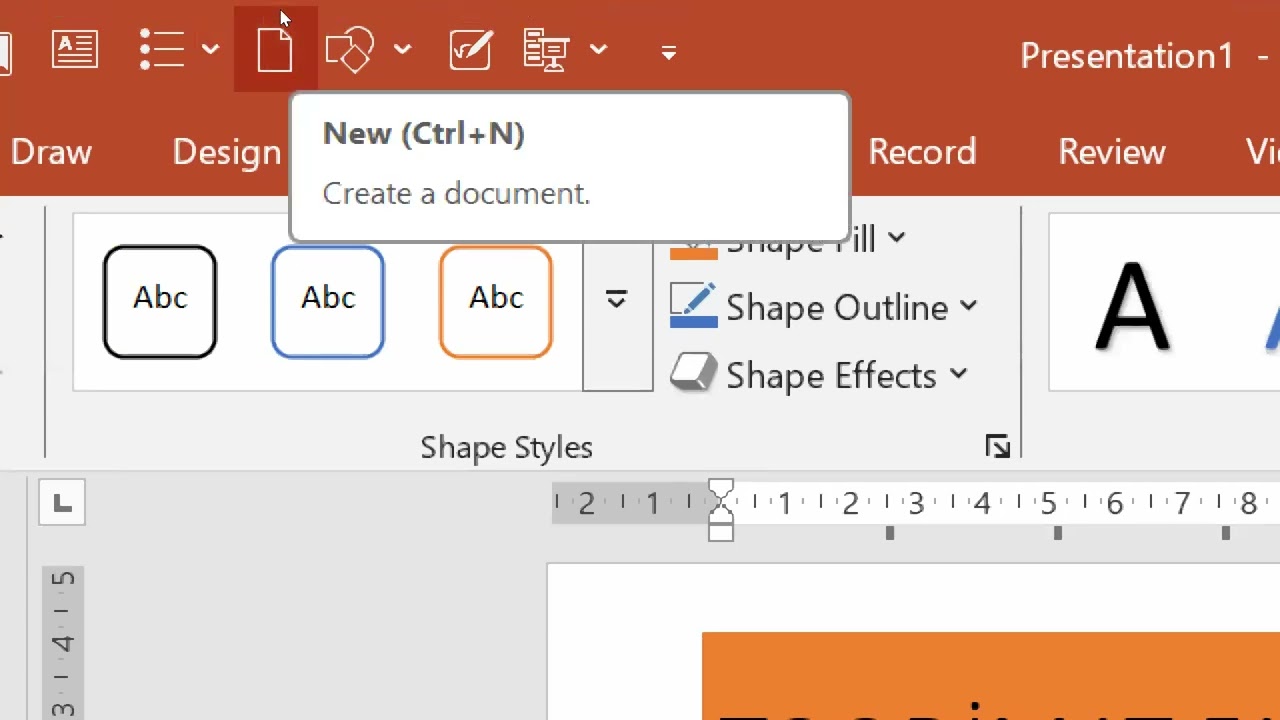Open Format Shape dialog launcher in Shape Styles

[x=997, y=447]
